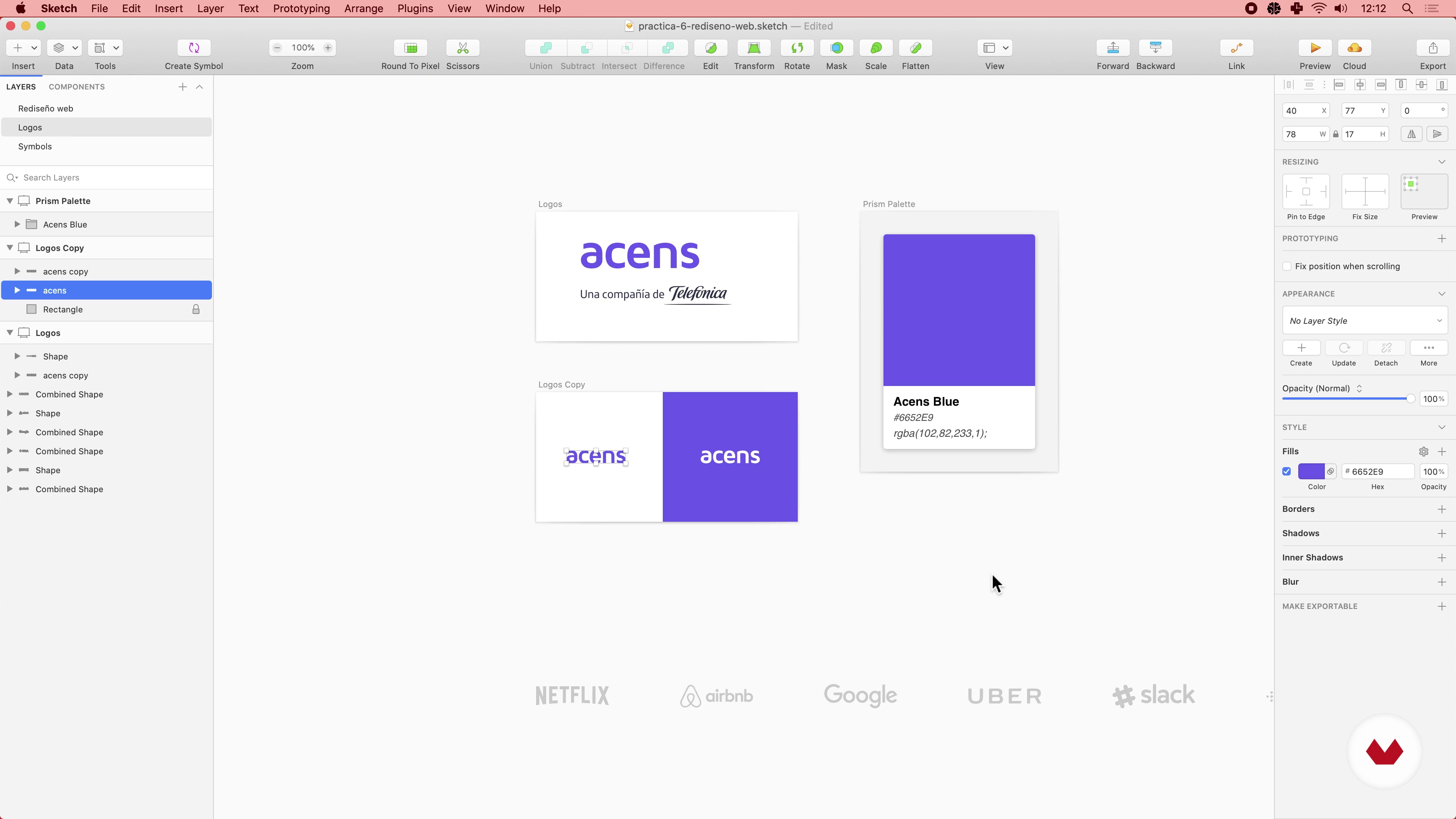Select the Pin to Edge resizing control
The height and width of the screenshot is (819, 1456).
[1305, 191]
